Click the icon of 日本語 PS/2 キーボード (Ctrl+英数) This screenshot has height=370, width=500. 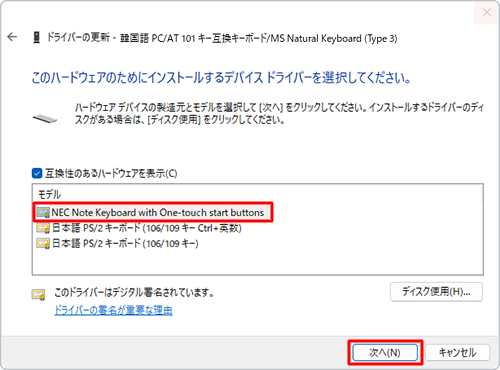[x=43, y=228]
